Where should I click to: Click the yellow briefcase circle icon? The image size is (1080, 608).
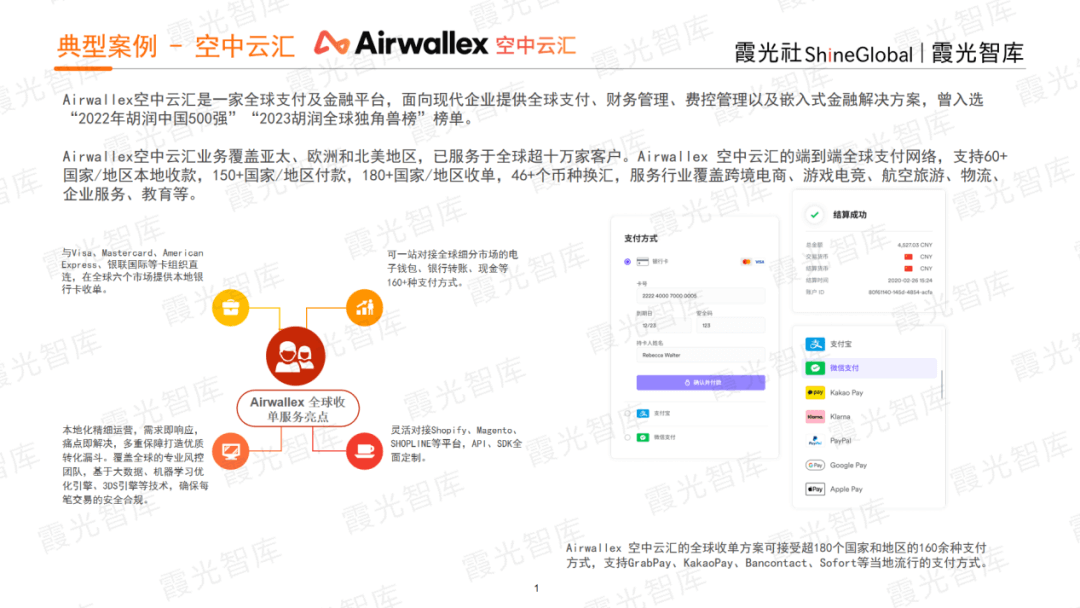(x=231, y=308)
